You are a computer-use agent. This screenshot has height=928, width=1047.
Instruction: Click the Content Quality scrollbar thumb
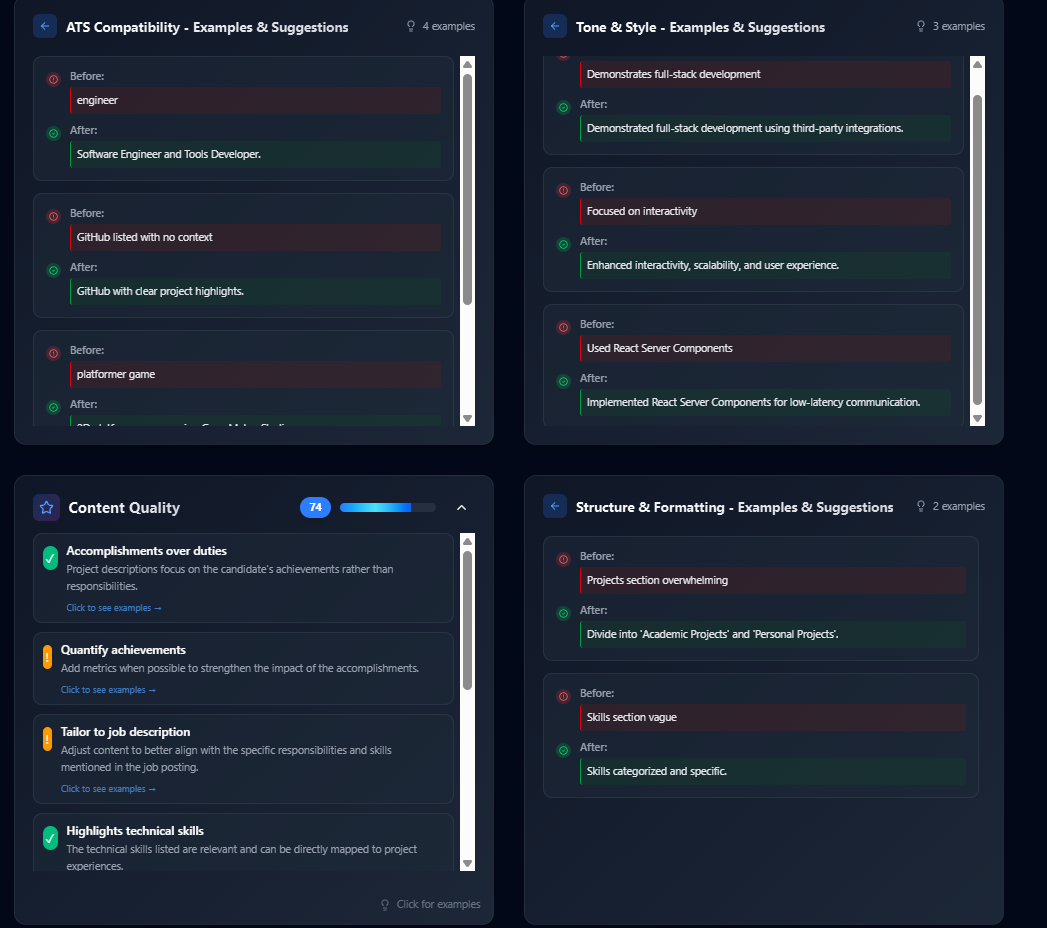(x=467, y=620)
